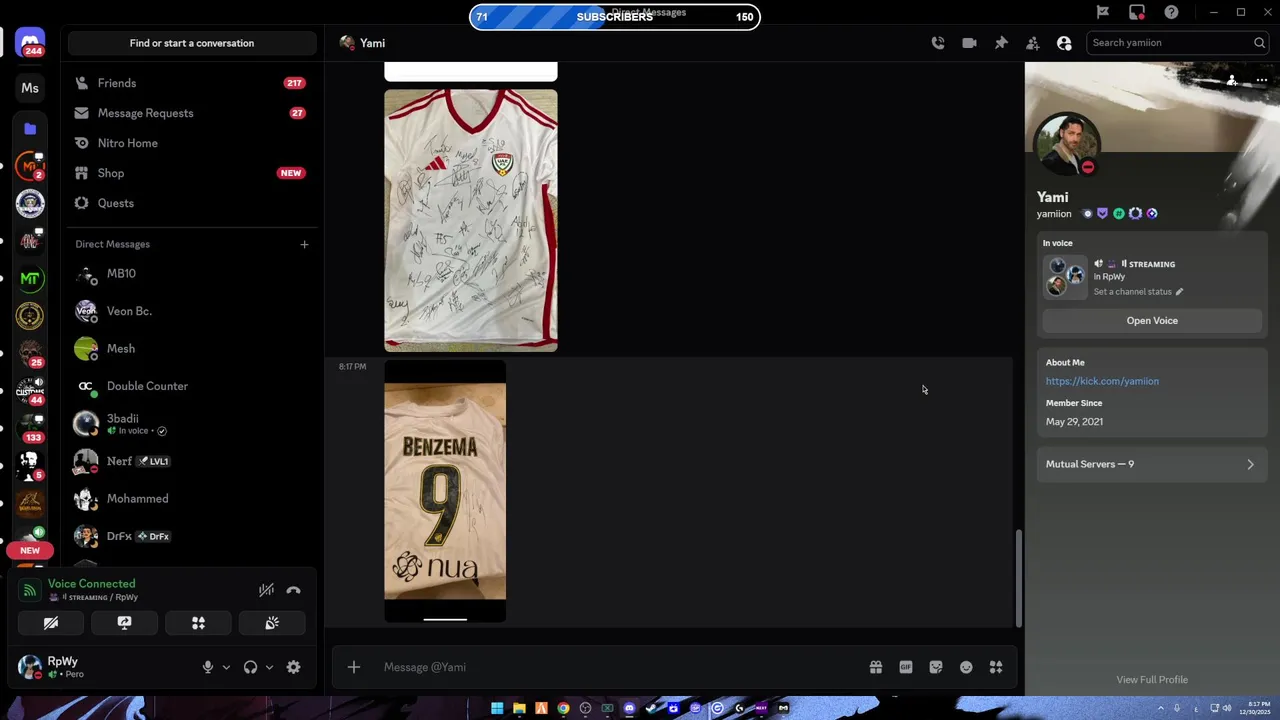Send a gift with the gift icon
This screenshot has width=1280, height=720.
[876, 667]
